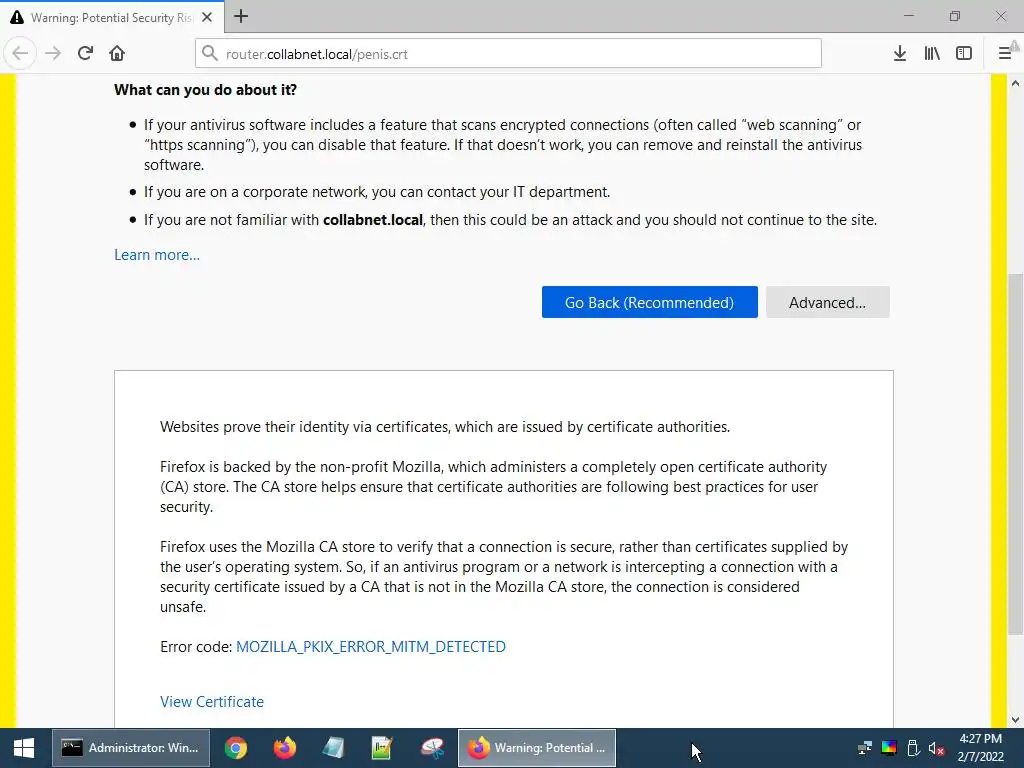Image resolution: width=1024 pixels, height=768 pixels.
Task: Open the Snipping Tool taskbar icon
Action: coord(432,748)
